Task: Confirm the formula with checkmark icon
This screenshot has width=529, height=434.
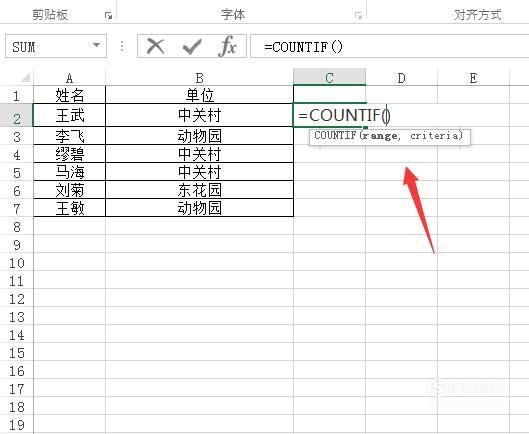Action: tap(192, 46)
